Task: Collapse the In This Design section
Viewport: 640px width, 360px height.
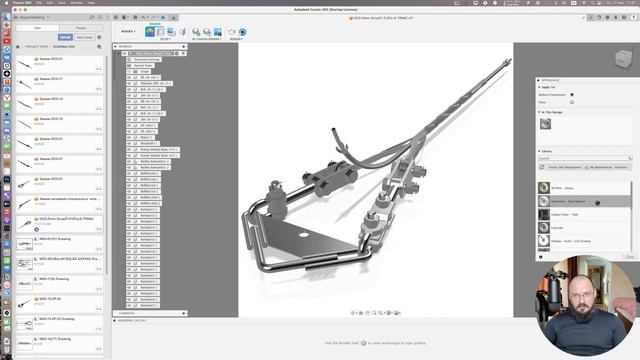Action: pyautogui.click(x=539, y=112)
